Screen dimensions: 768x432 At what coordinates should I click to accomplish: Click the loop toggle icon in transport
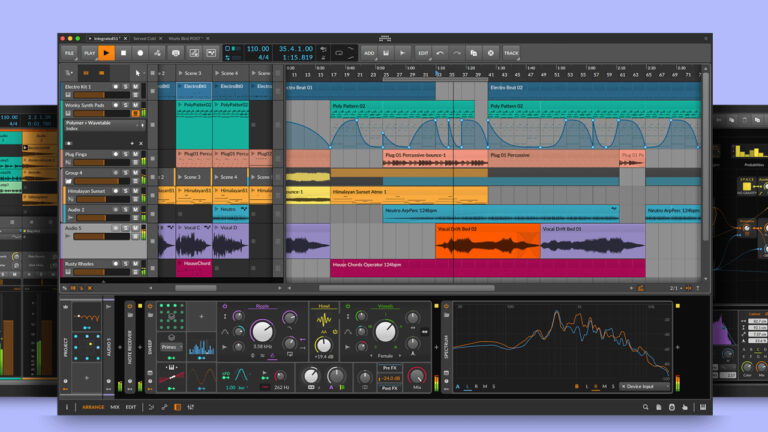[338, 53]
